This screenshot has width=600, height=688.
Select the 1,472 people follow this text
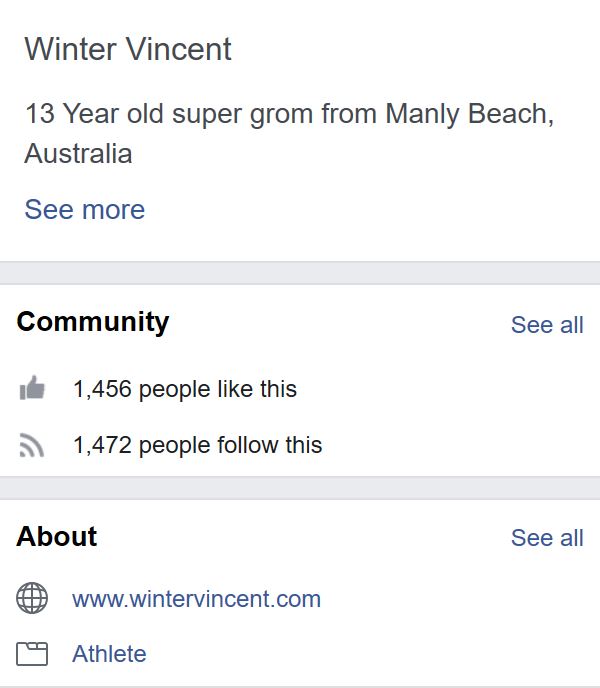coord(197,445)
